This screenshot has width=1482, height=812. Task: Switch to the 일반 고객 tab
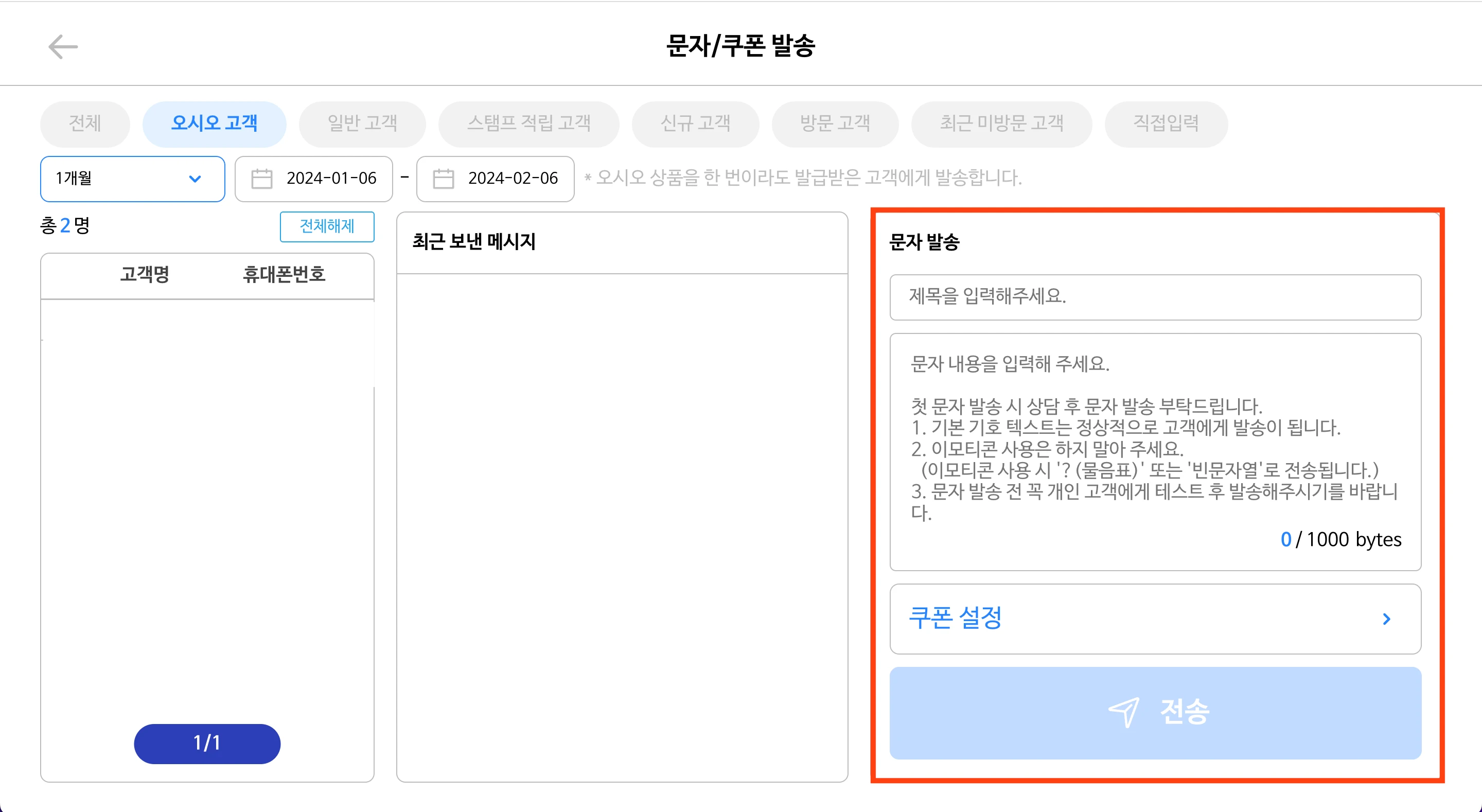tap(362, 123)
